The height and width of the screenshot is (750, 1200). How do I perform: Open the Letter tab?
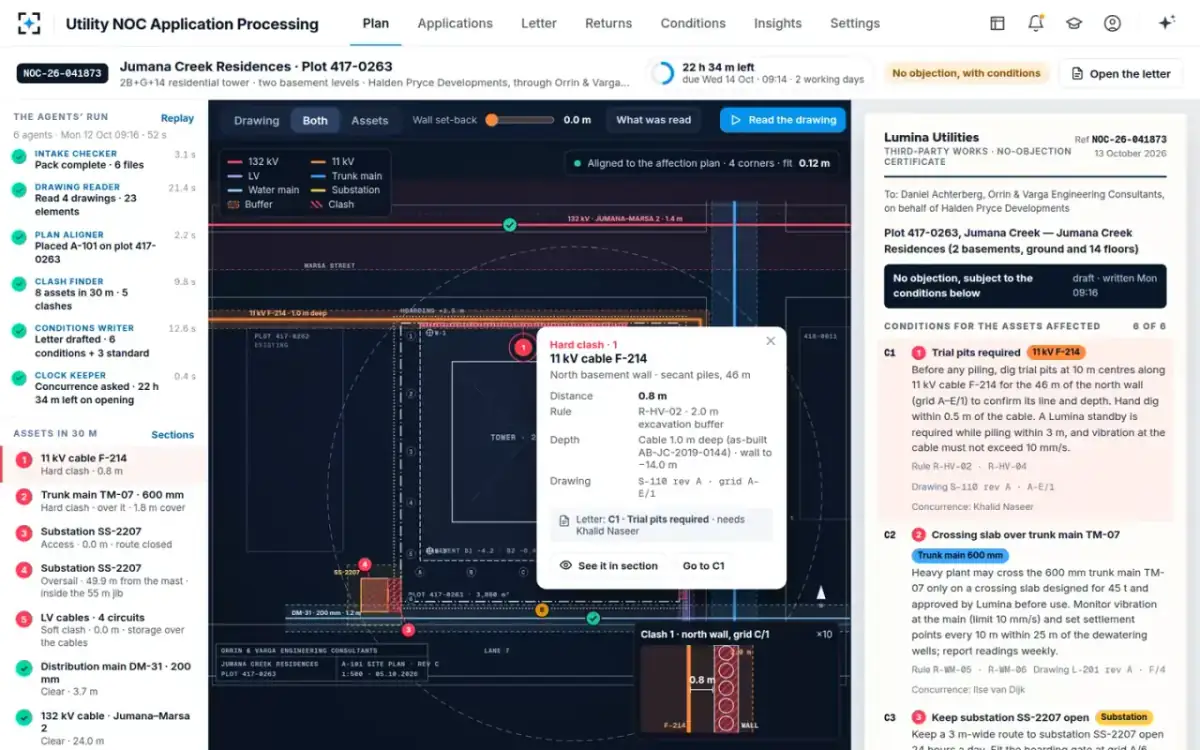coord(539,23)
